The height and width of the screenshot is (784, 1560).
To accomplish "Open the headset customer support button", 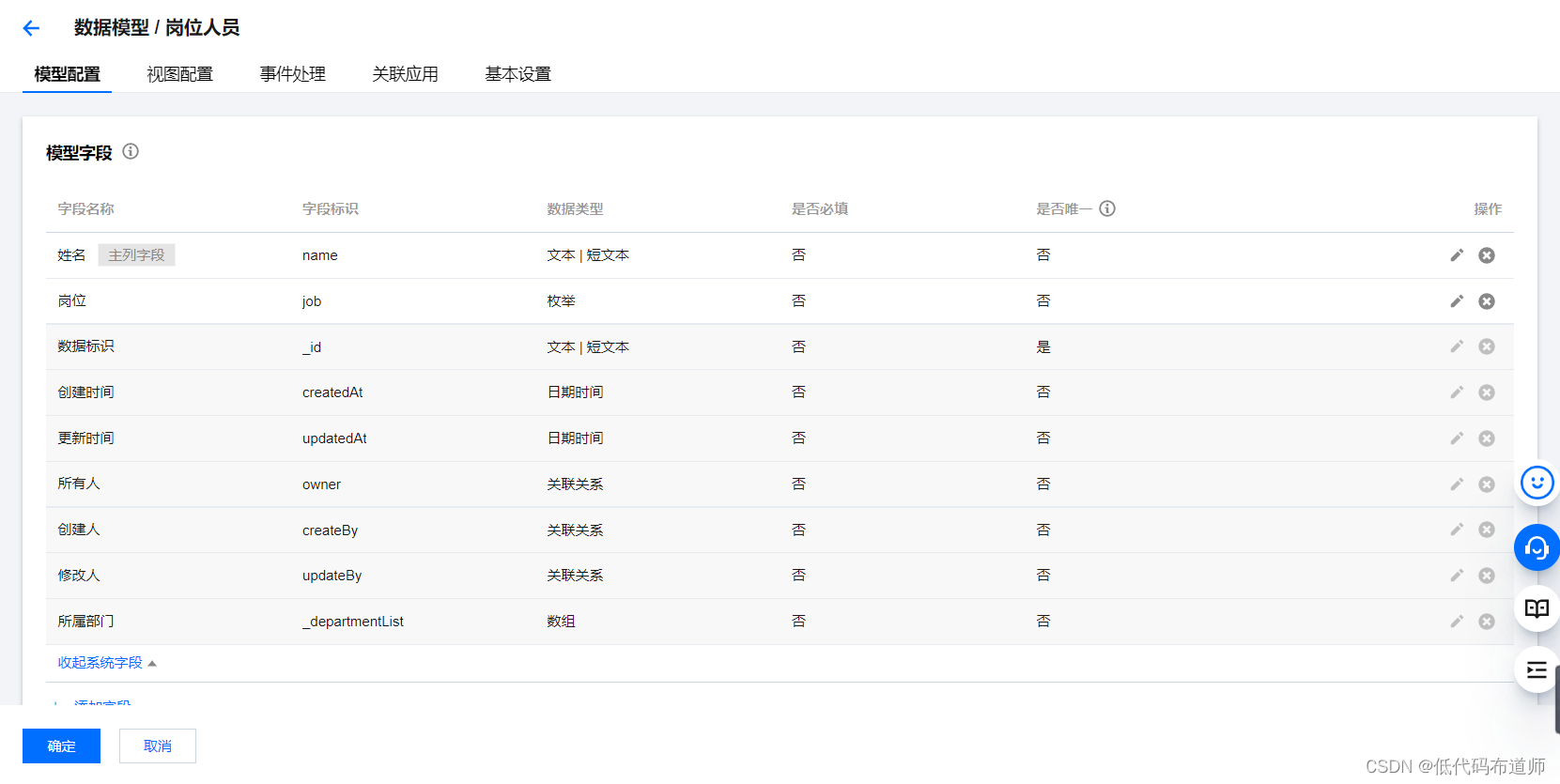I will tap(1537, 547).
